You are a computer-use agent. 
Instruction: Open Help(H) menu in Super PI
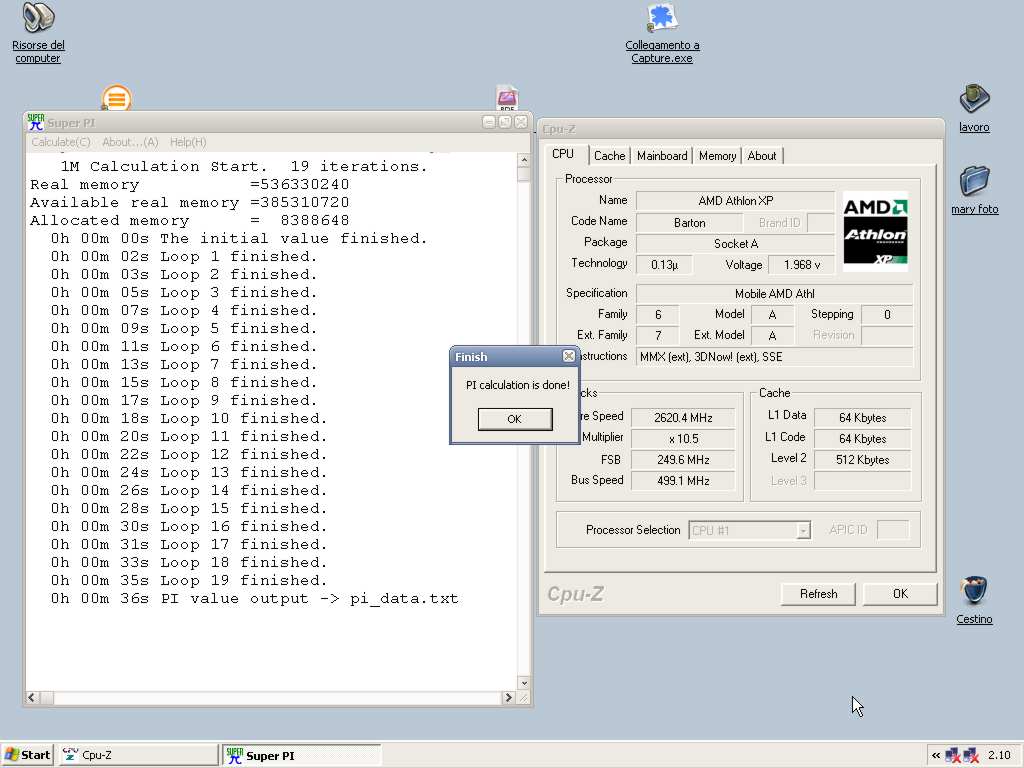[x=188, y=142]
